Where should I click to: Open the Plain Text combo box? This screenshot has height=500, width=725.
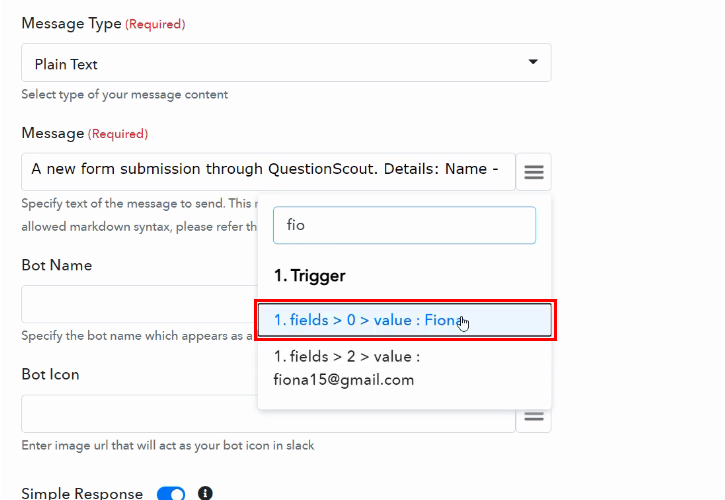[x=286, y=63]
